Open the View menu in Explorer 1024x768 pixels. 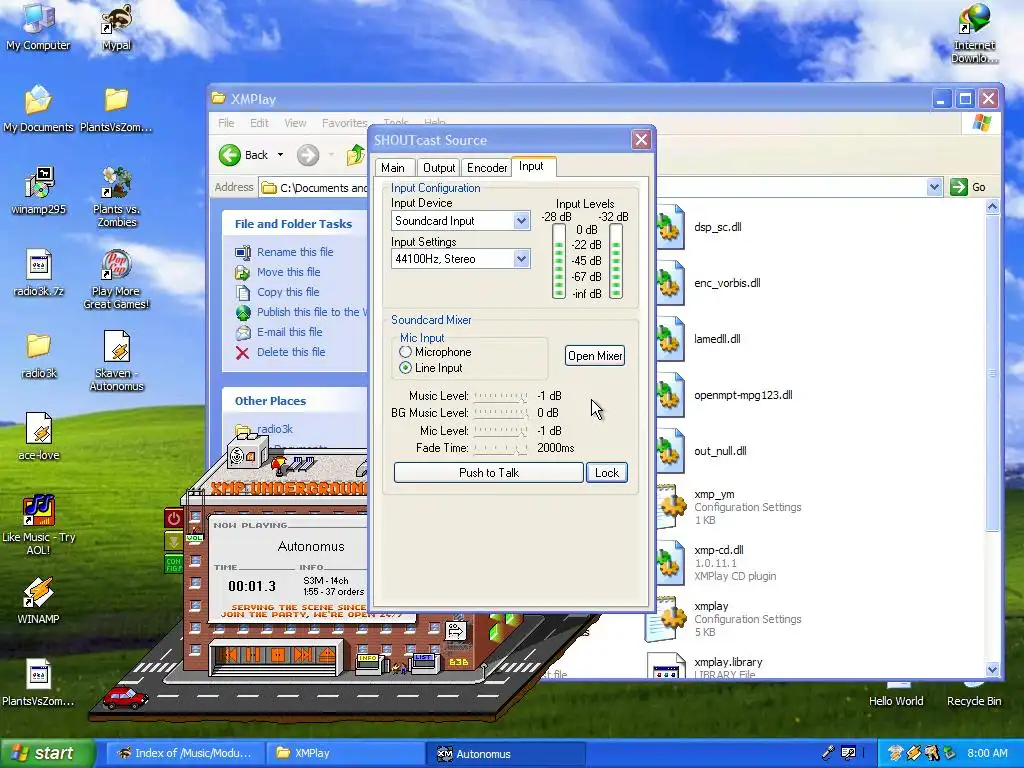[295, 123]
